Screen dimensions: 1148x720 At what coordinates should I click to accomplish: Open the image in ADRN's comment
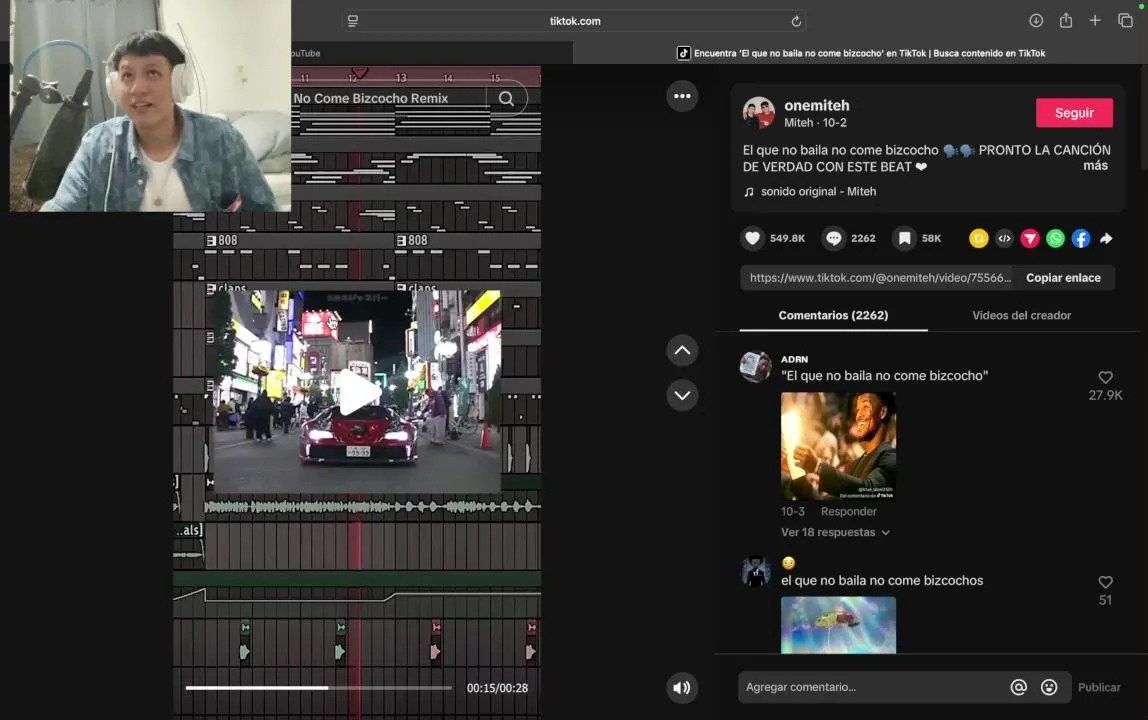(838, 446)
